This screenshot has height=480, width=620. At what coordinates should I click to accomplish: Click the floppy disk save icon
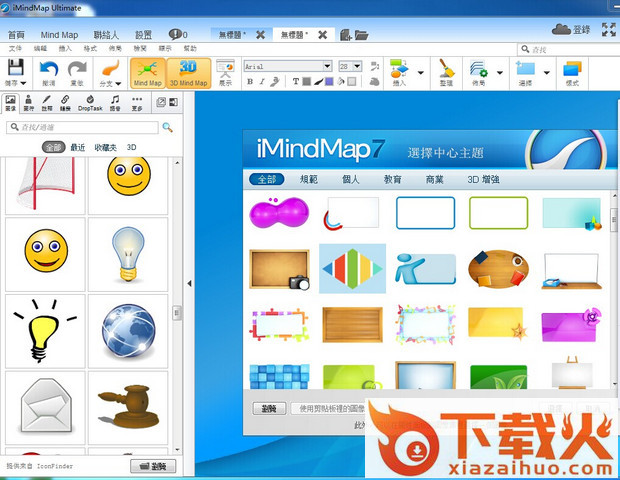click(x=16, y=67)
